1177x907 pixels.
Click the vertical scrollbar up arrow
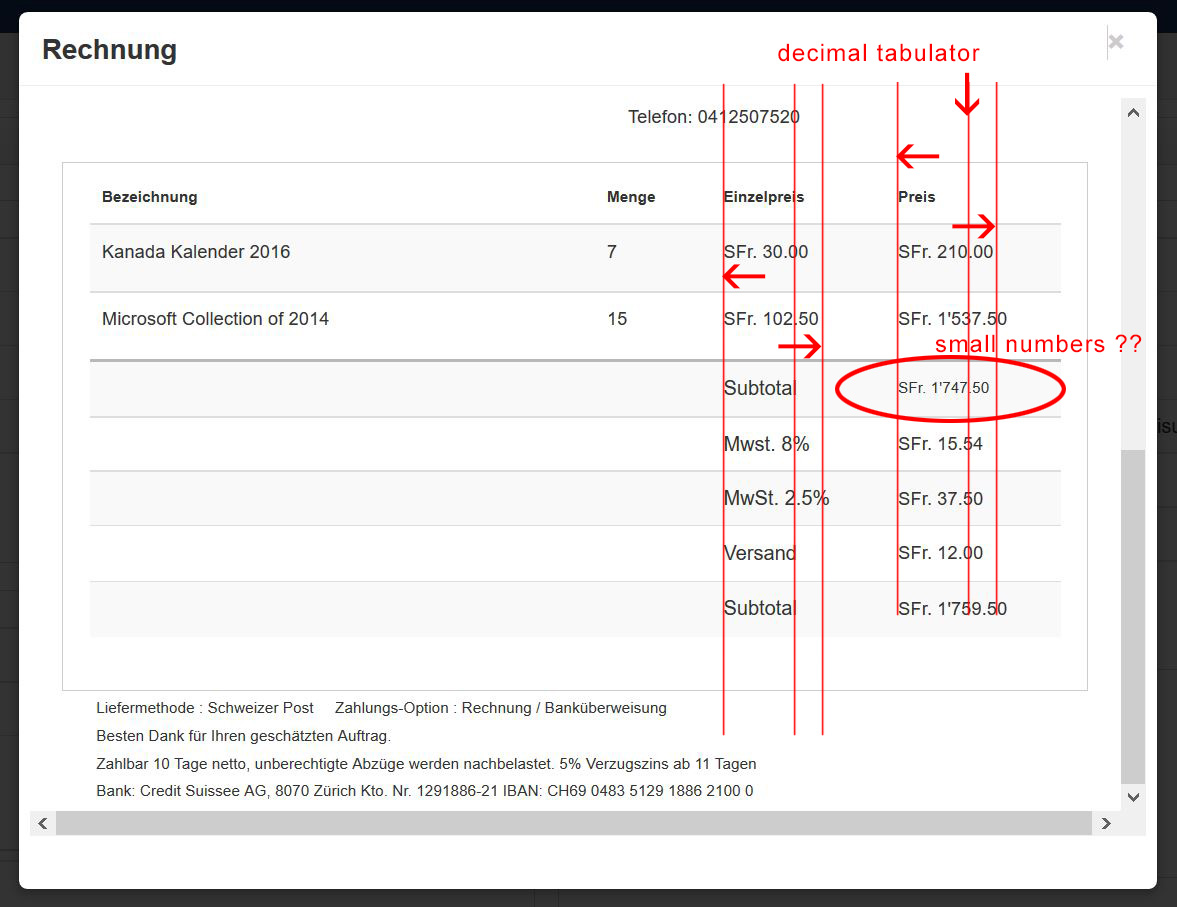1133,113
